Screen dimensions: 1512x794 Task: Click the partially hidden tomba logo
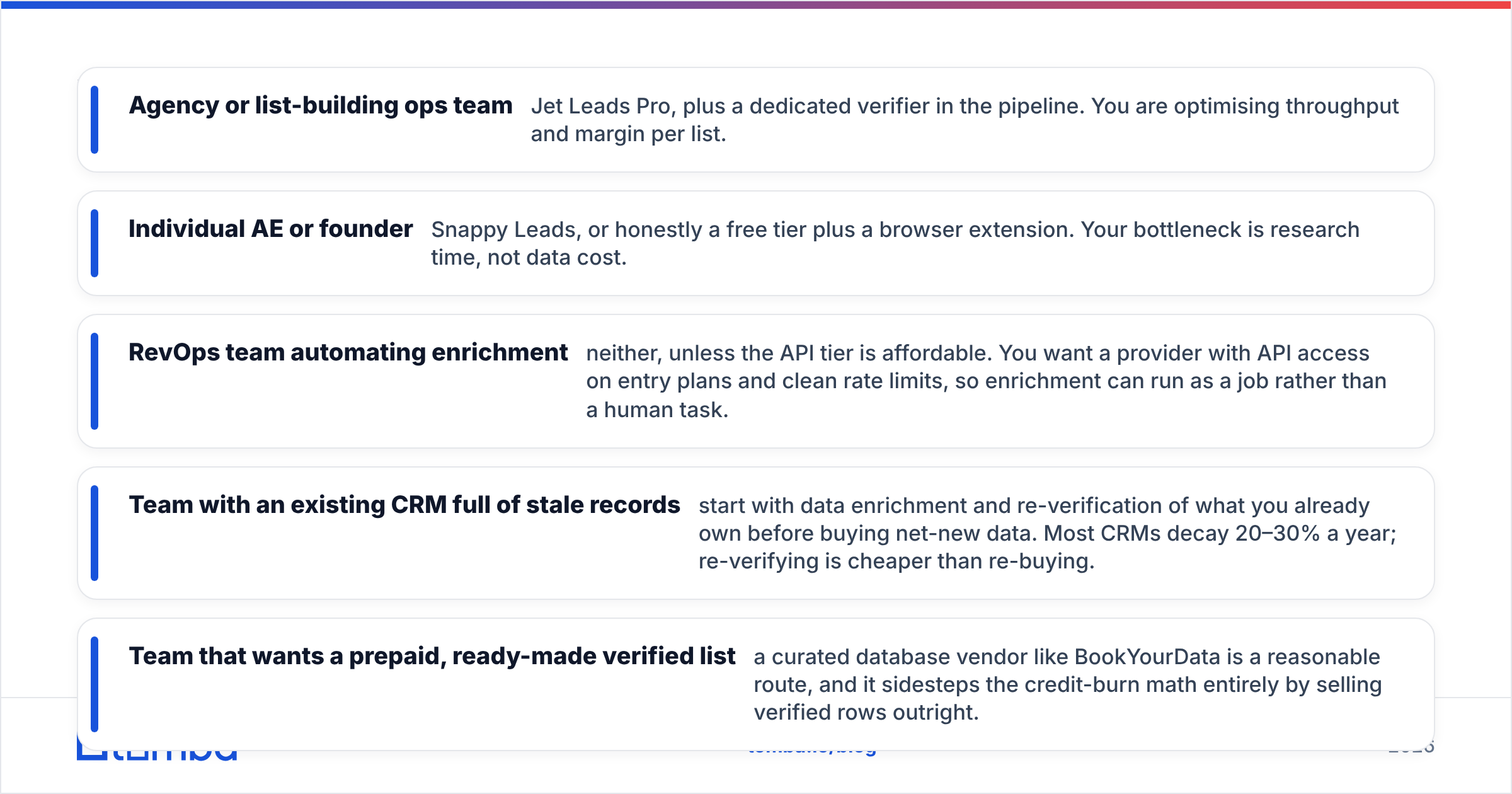pyautogui.click(x=157, y=755)
